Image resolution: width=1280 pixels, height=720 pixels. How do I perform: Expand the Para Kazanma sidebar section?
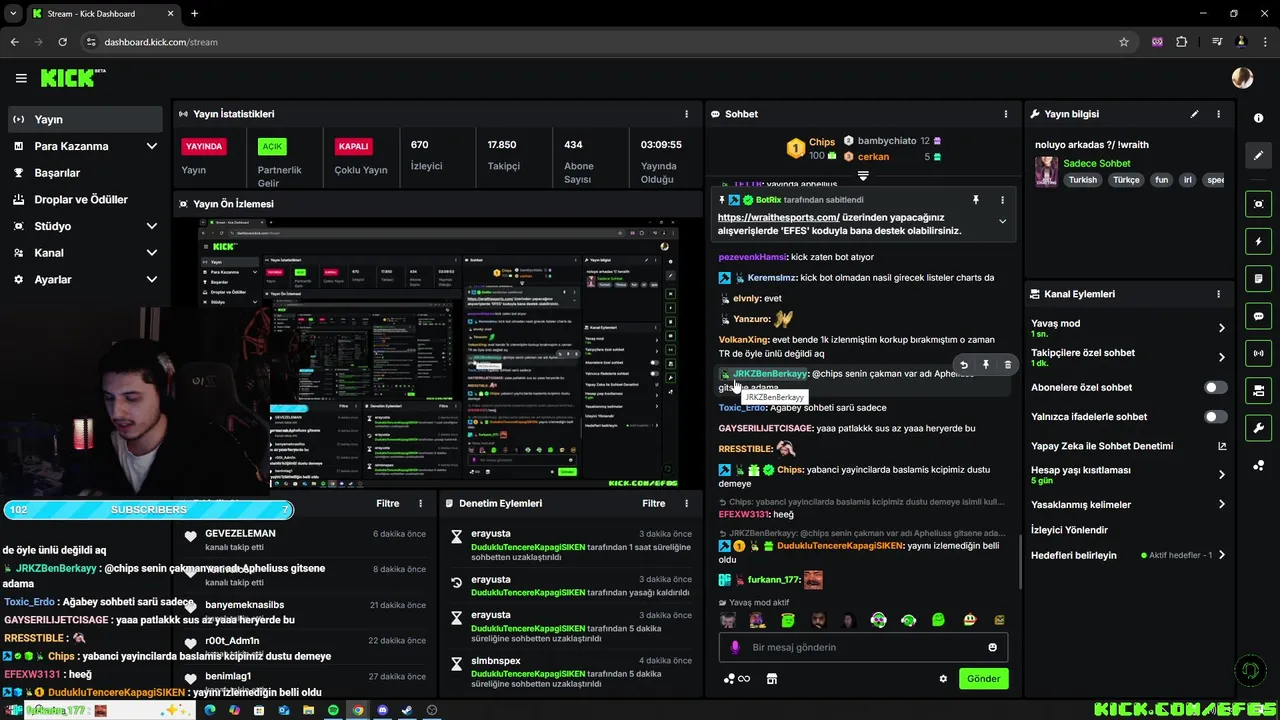(x=151, y=146)
